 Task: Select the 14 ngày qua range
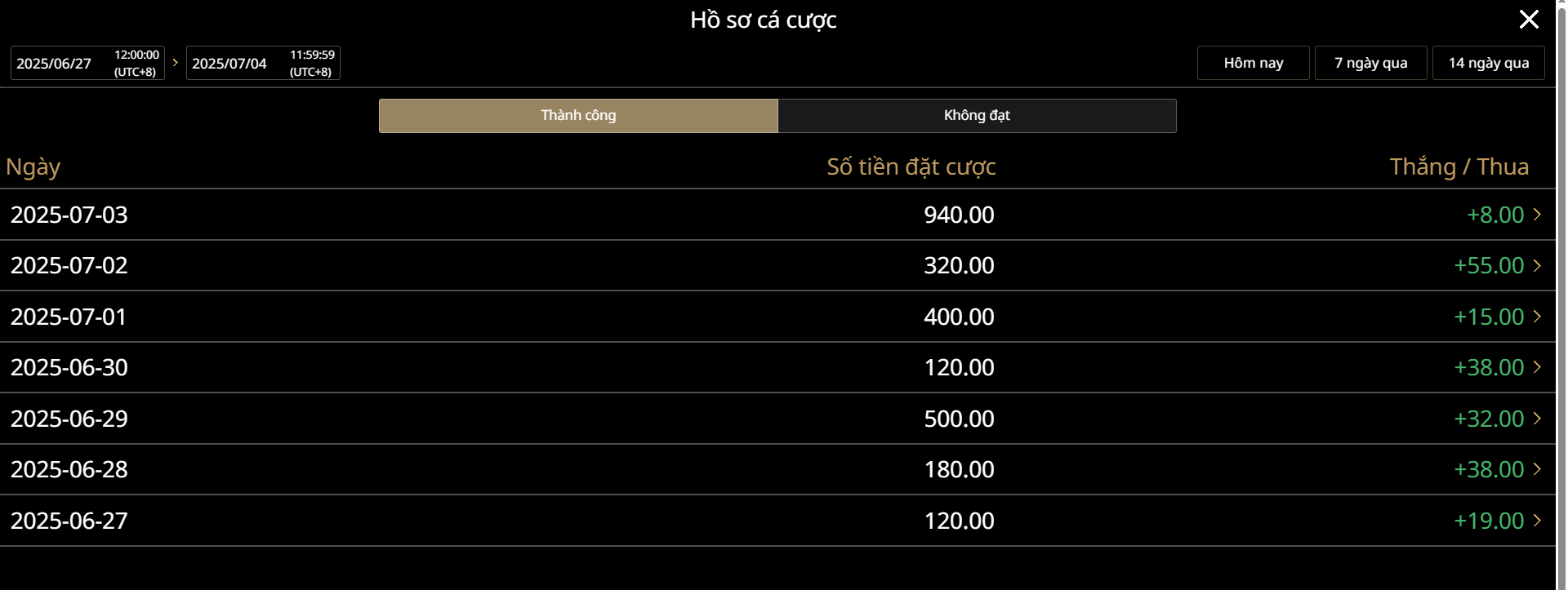pos(1488,63)
